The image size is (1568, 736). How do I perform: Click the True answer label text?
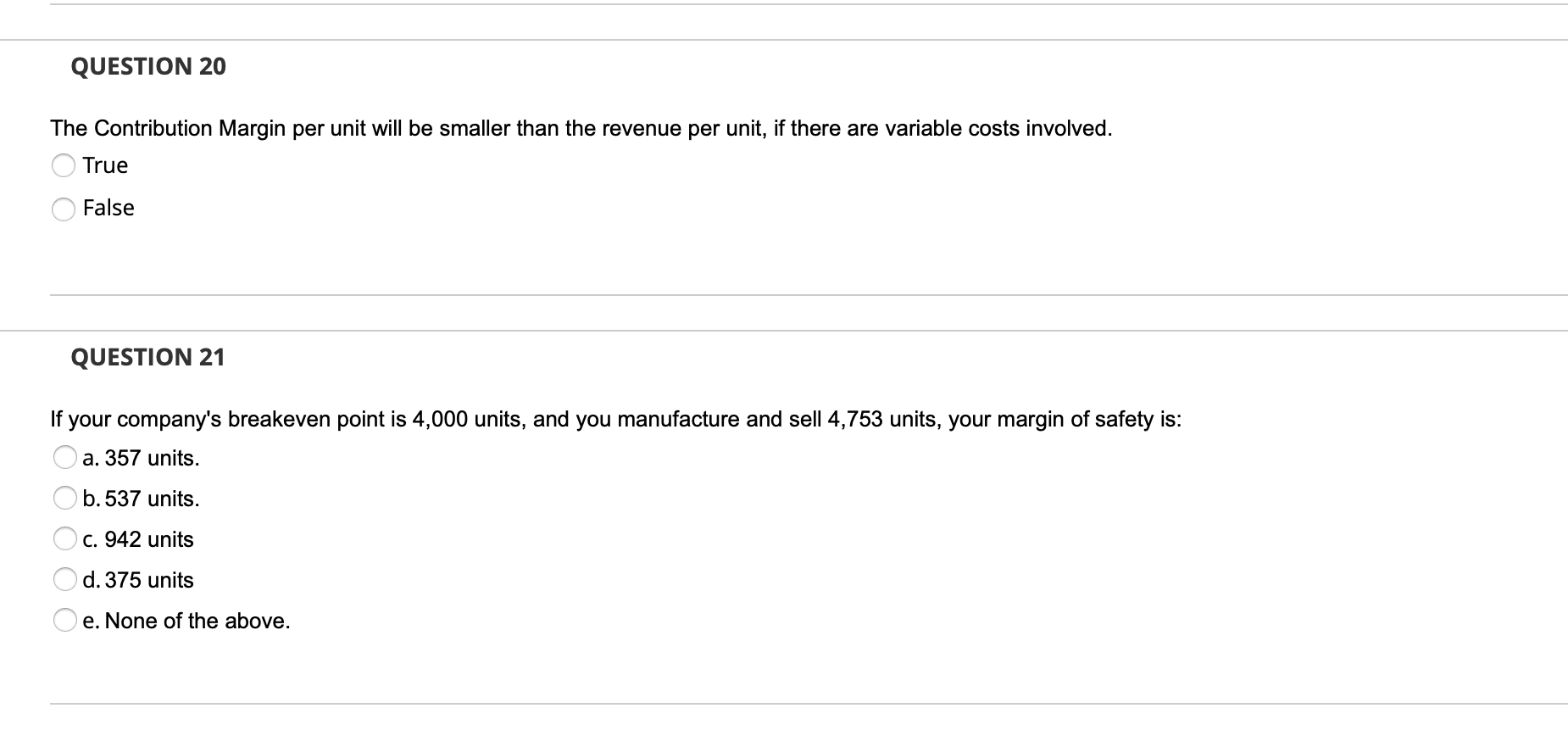[105, 165]
